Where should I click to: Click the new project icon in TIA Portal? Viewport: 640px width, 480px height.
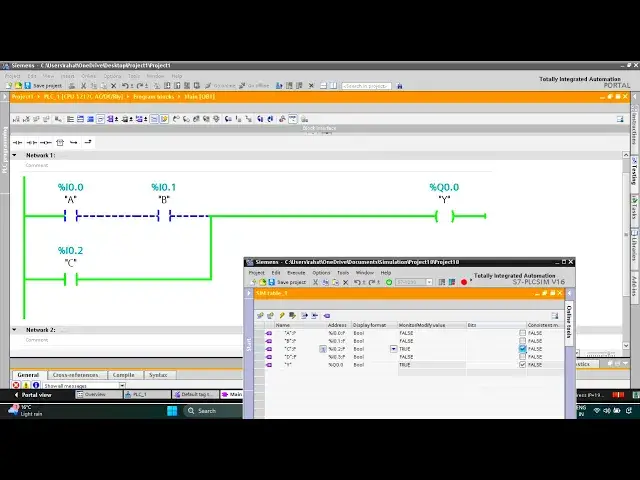[9, 86]
